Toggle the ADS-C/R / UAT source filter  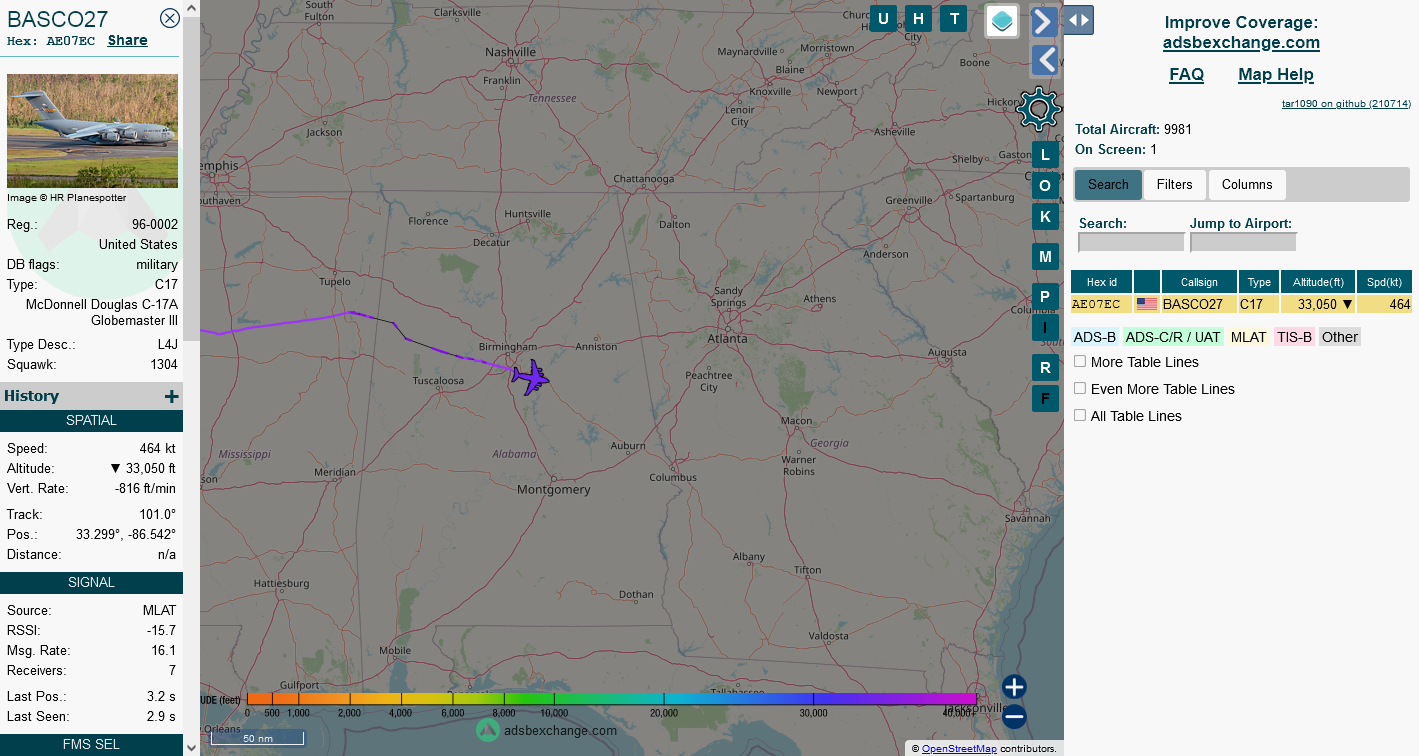1173,337
